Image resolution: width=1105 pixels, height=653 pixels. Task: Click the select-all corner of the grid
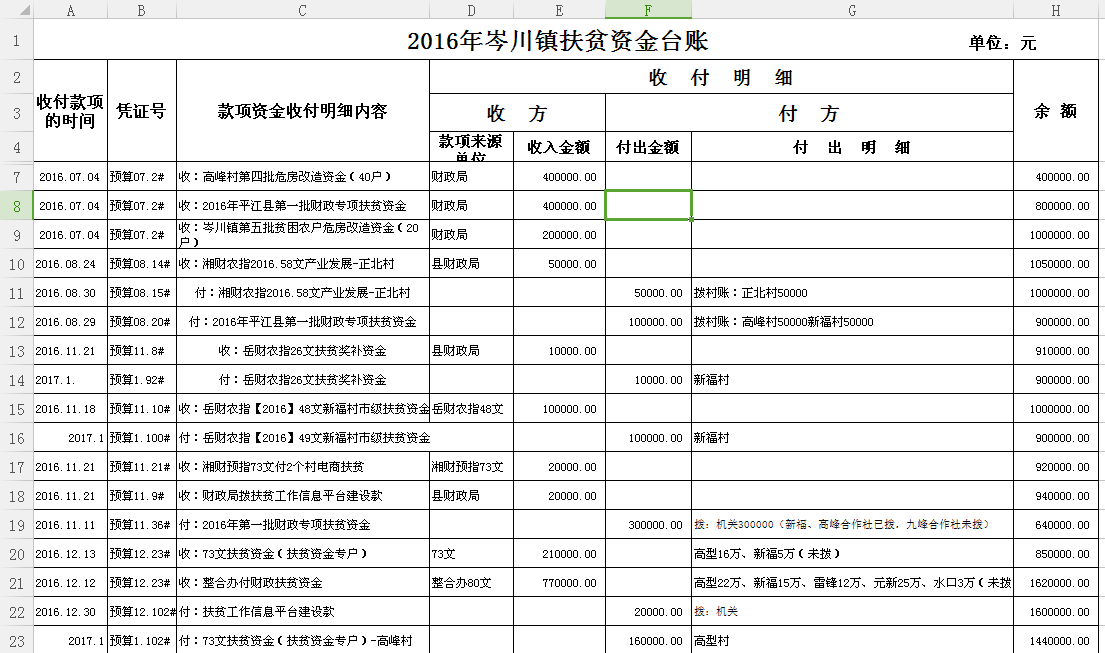[x=16, y=9]
